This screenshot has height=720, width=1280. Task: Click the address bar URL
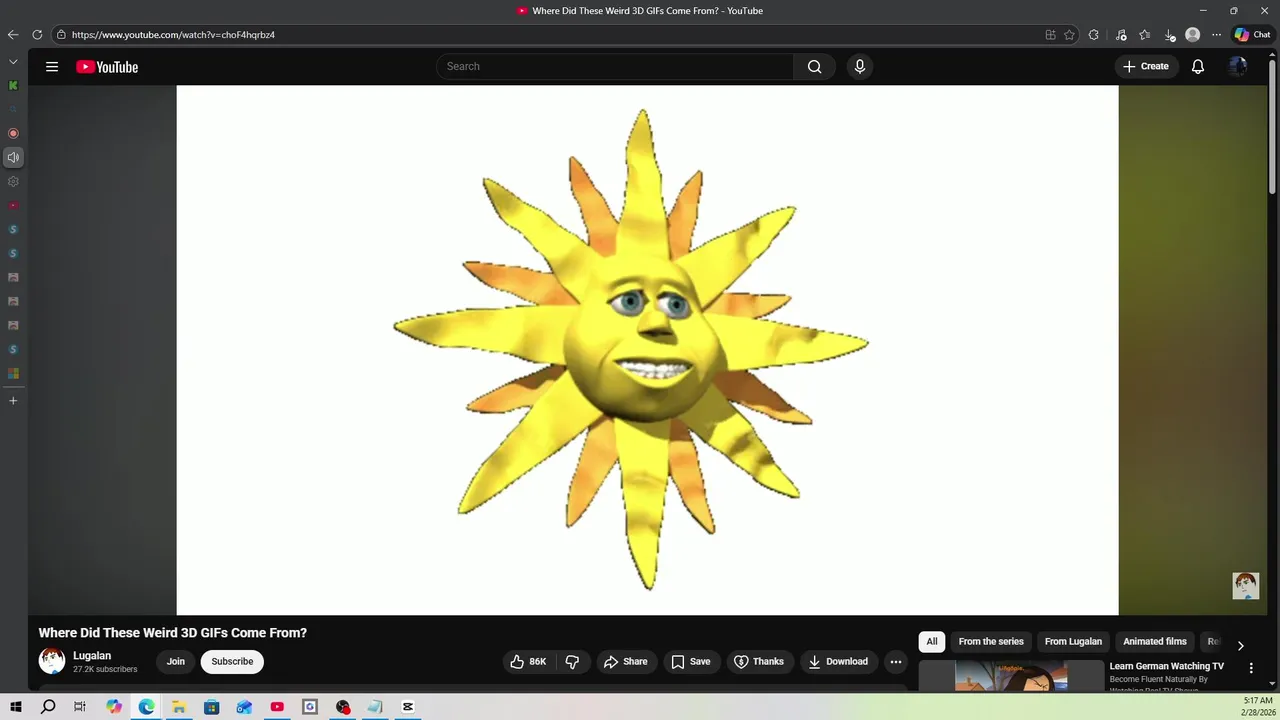pyautogui.click(x=173, y=35)
